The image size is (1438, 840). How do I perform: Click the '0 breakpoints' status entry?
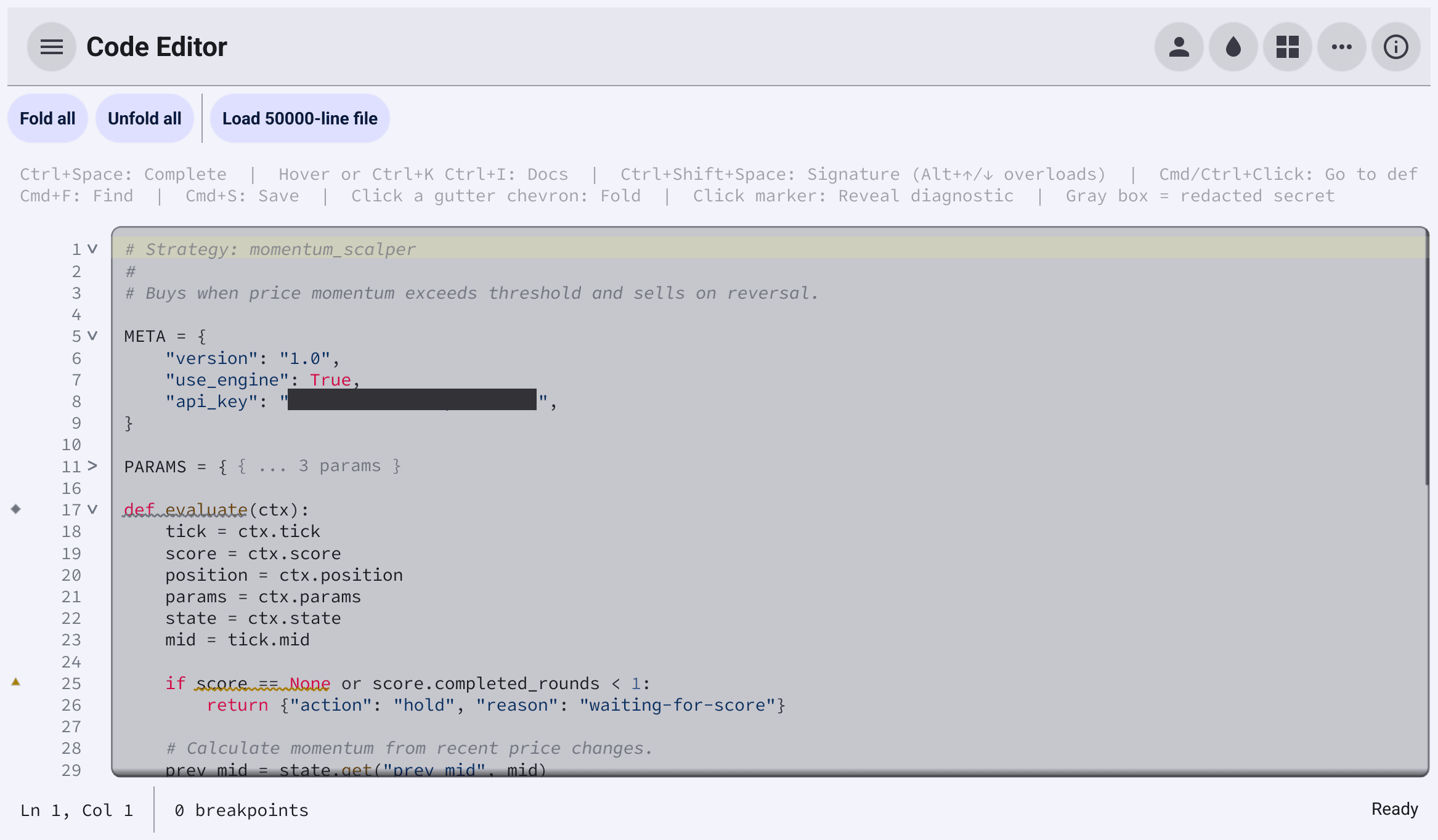click(x=242, y=810)
